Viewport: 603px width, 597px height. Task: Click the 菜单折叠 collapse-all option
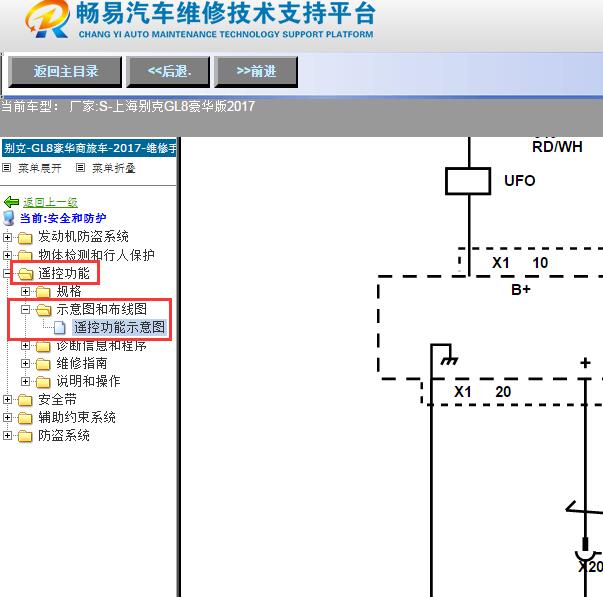click(x=113, y=168)
